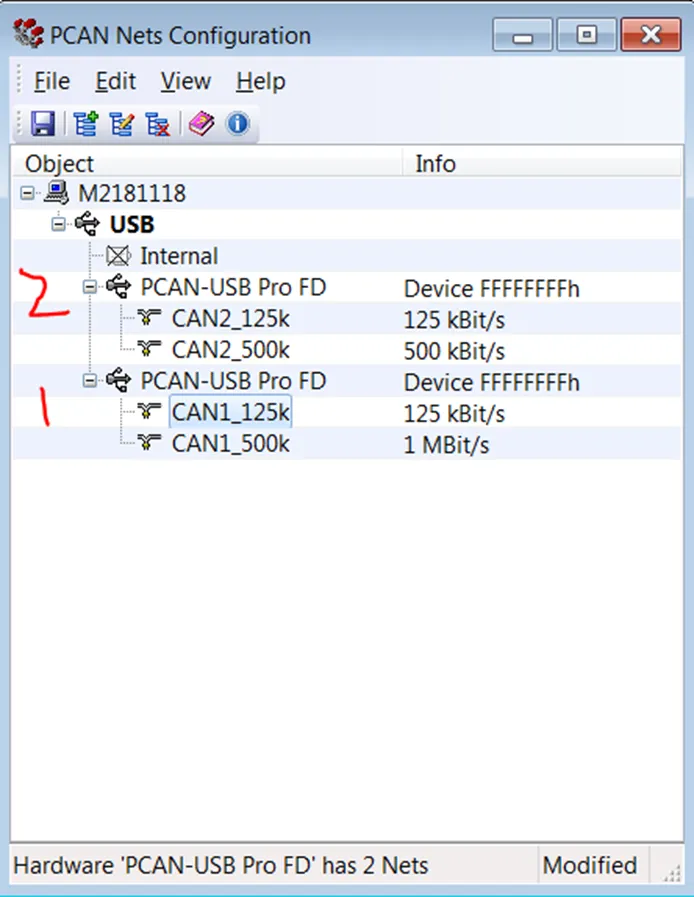Click 125 kBit/s in the CAN2_125k row
Screen dimensions: 694x897
point(454,320)
